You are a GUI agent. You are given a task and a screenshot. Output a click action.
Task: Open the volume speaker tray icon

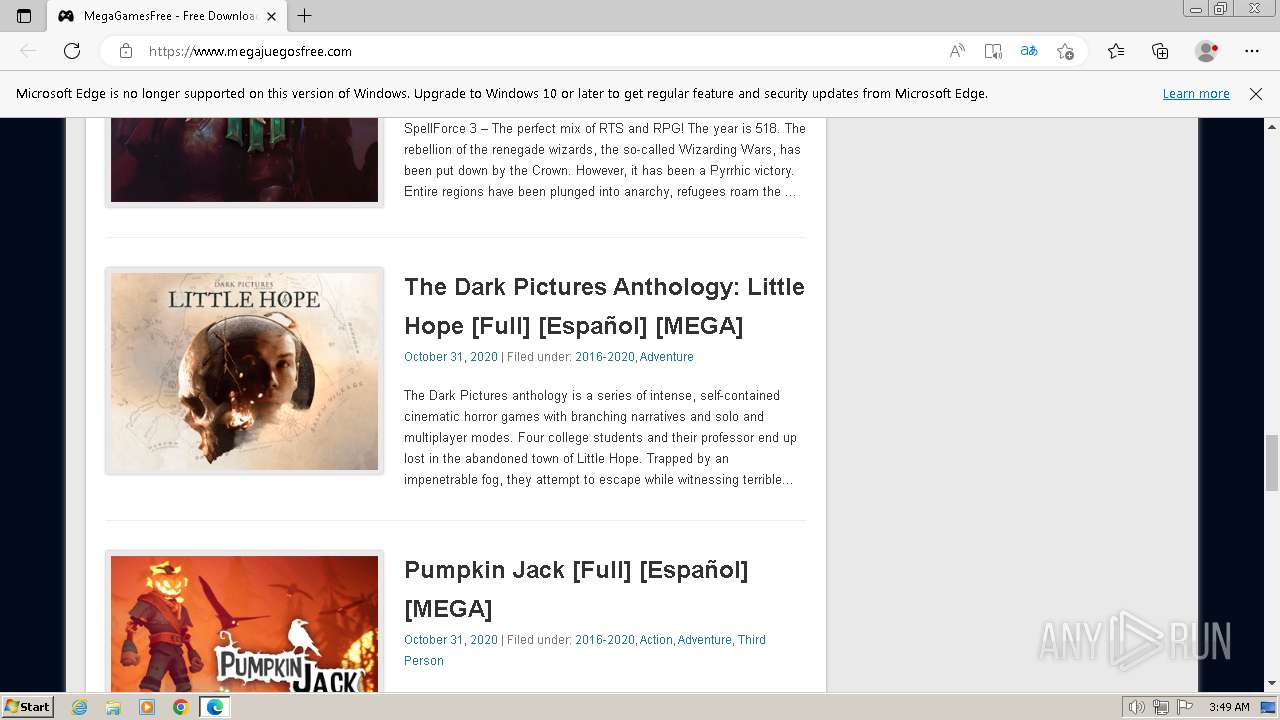click(x=1137, y=707)
